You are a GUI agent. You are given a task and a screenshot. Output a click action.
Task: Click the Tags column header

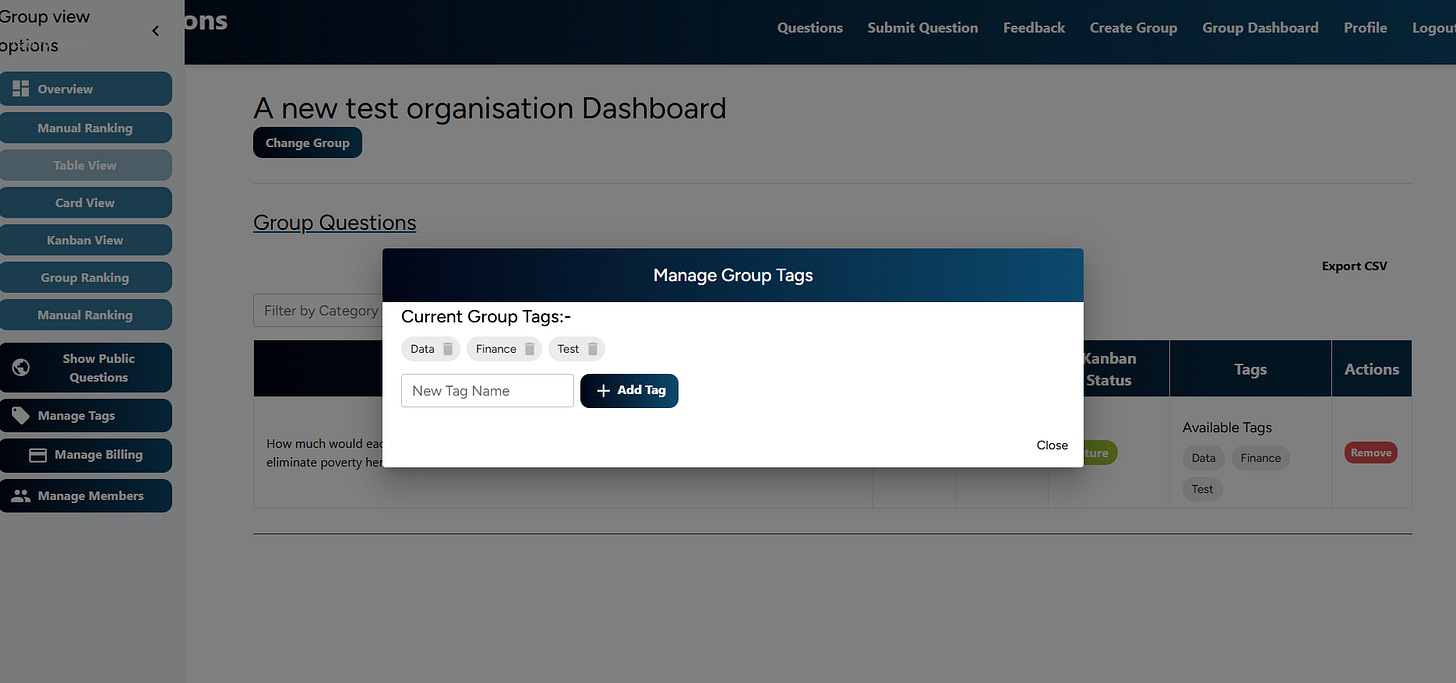tap(1250, 369)
